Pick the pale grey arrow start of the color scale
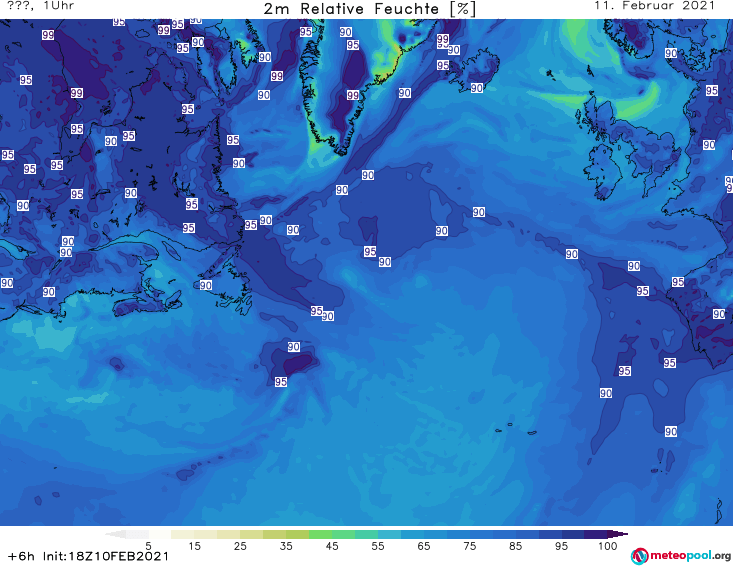The width and height of the screenshot is (733, 566). point(115,534)
